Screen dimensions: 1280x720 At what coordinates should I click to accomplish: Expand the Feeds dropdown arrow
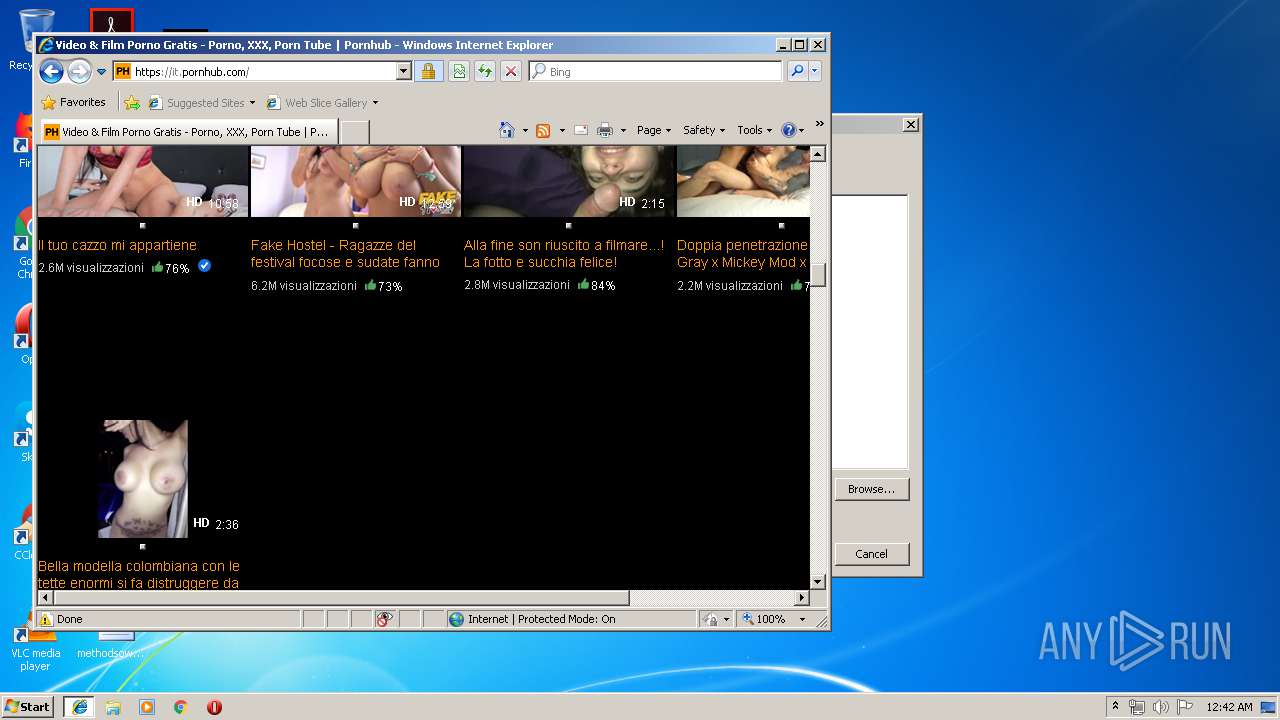pos(562,131)
